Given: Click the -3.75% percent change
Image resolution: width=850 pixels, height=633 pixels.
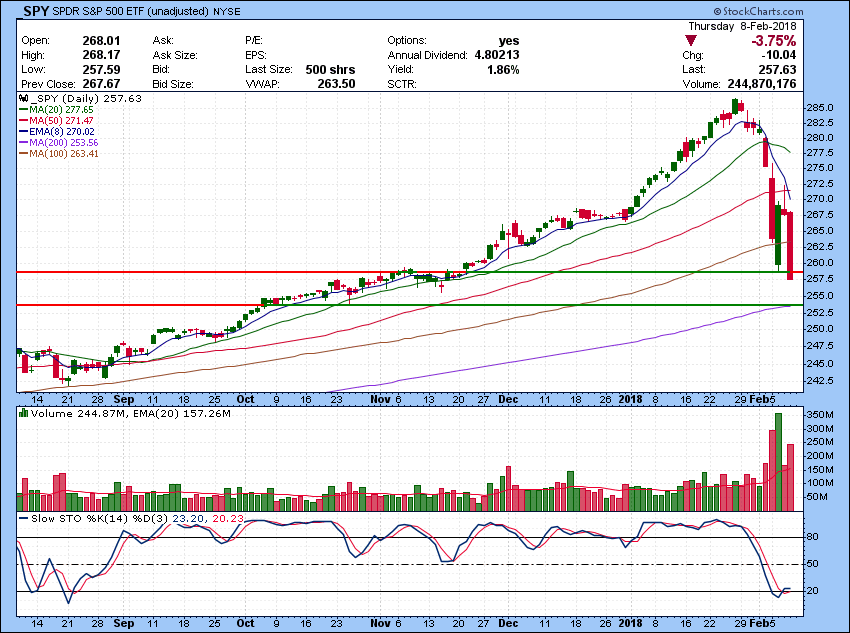Looking at the screenshot, I should [774, 41].
